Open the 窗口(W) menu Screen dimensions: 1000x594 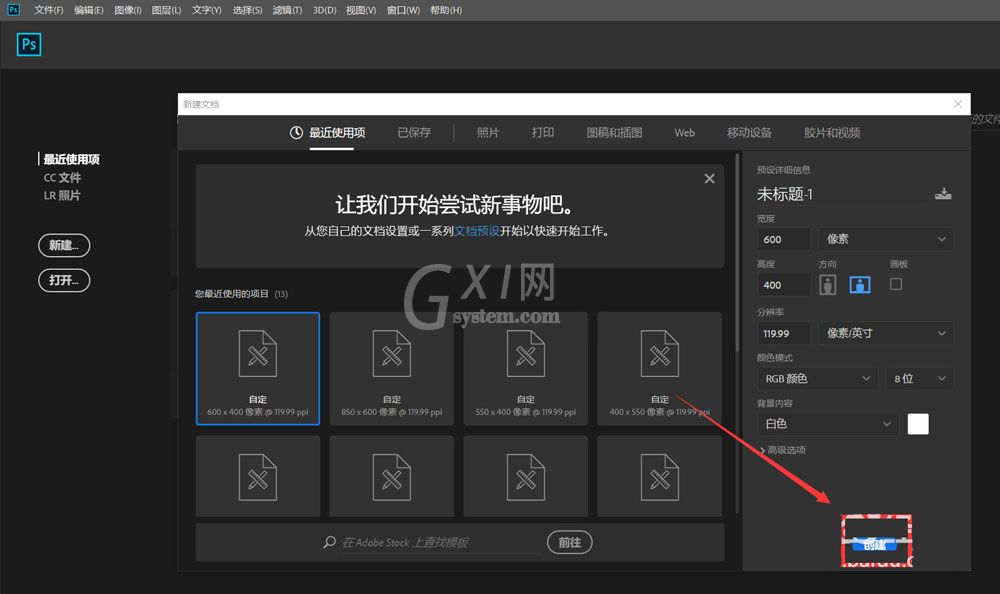click(403, 10)
